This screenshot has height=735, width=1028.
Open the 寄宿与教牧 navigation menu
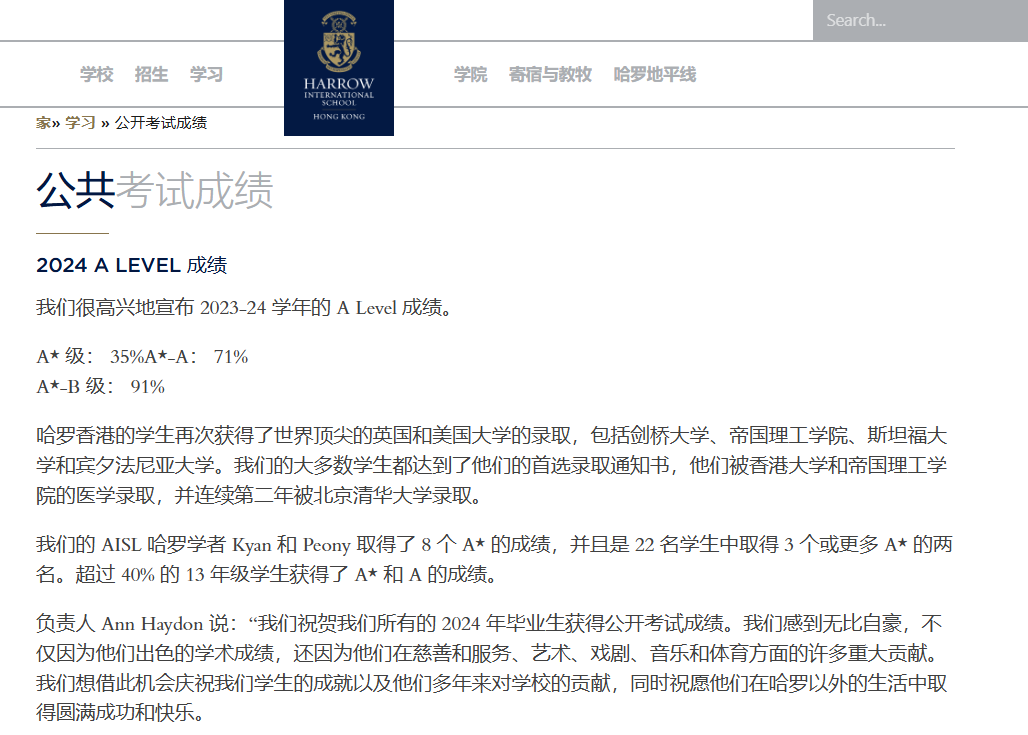click(x=551, y=75)
